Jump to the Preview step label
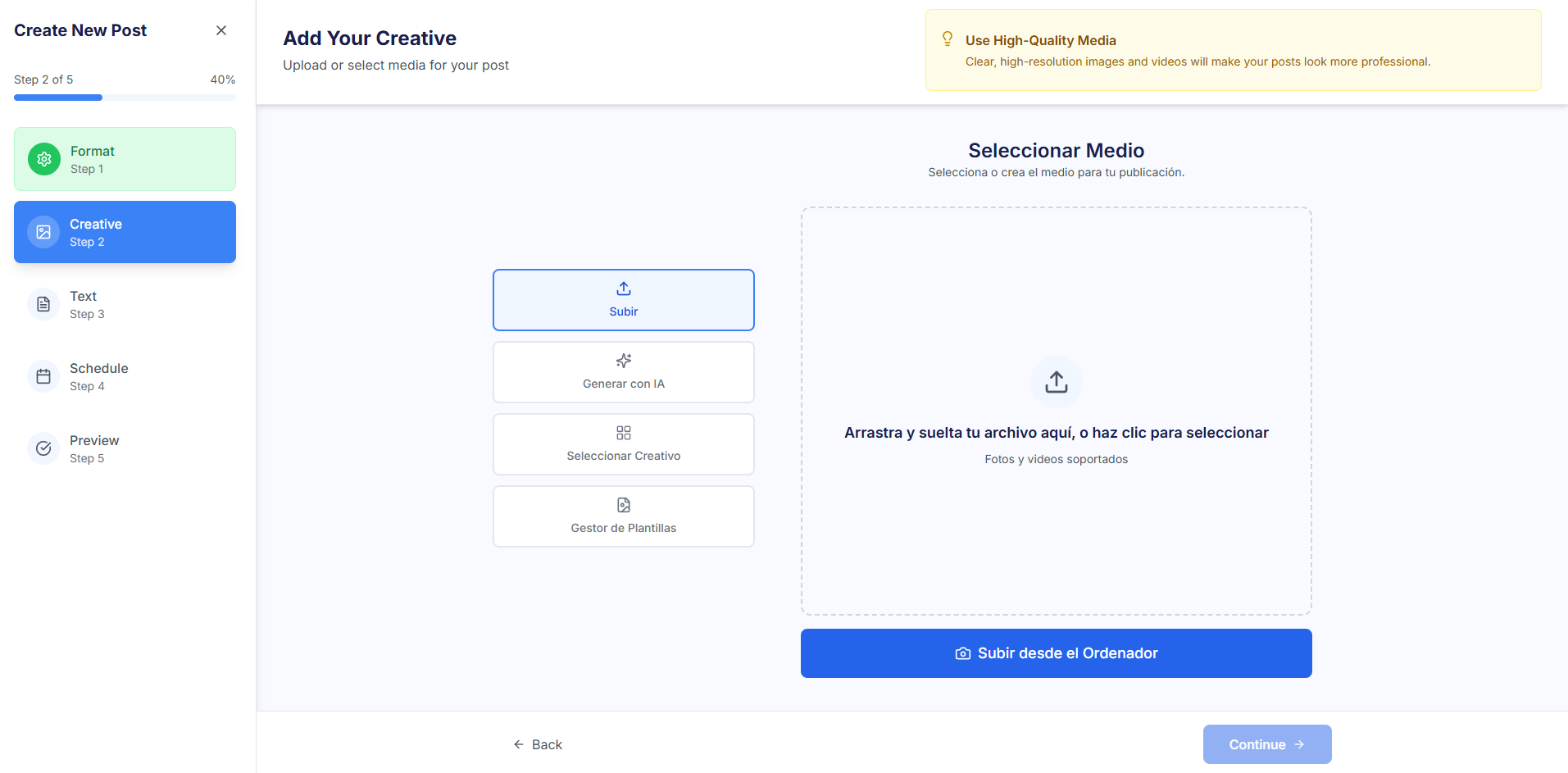 (94, 441)
